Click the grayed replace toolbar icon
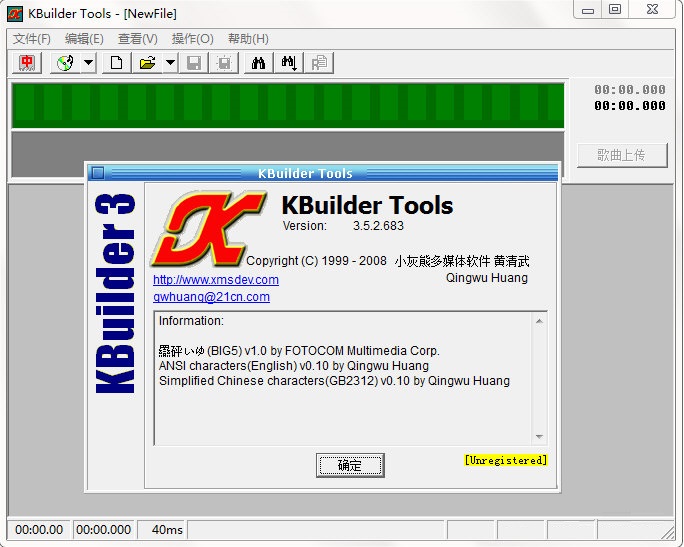The height and width of the screenshot is (547, 684). [319, 63]
